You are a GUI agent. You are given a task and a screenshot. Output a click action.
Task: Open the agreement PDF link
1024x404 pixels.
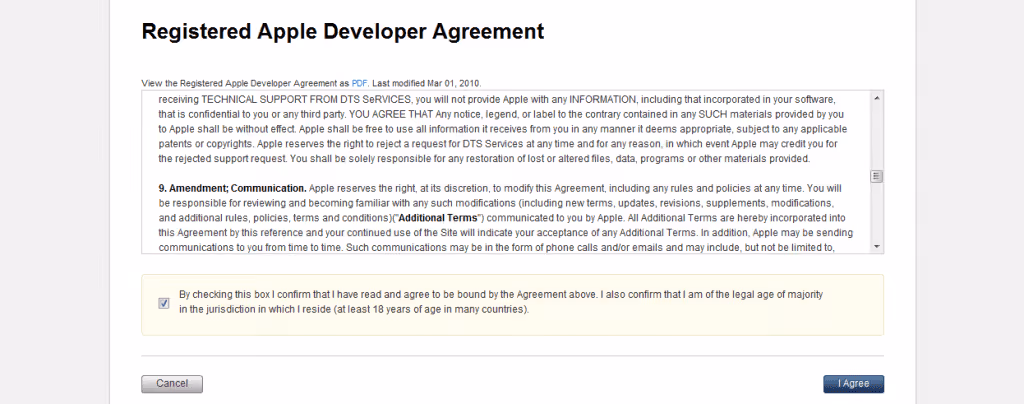coord(359,84)
